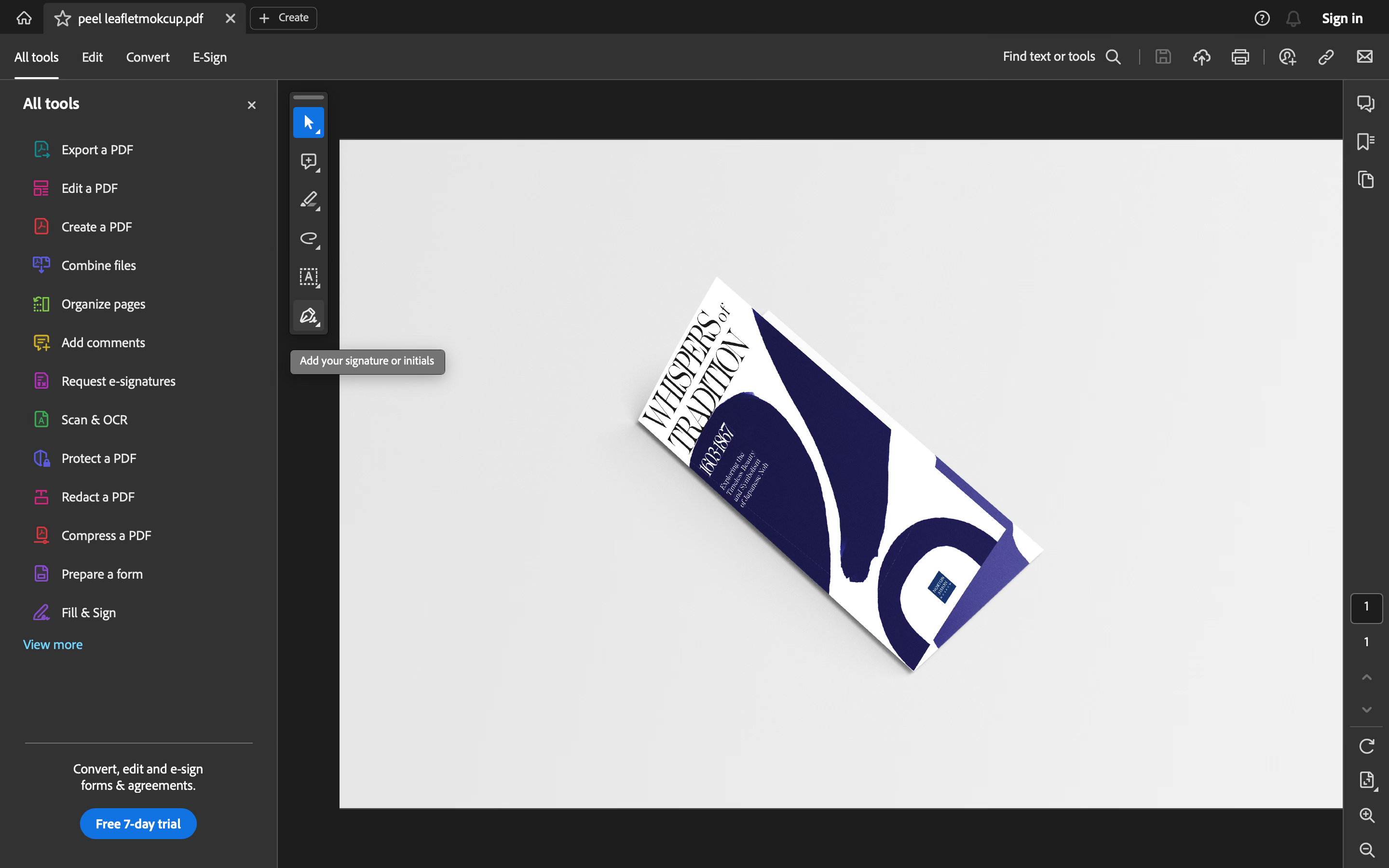Switch to the E-Sign tab

tap(209, 57)
